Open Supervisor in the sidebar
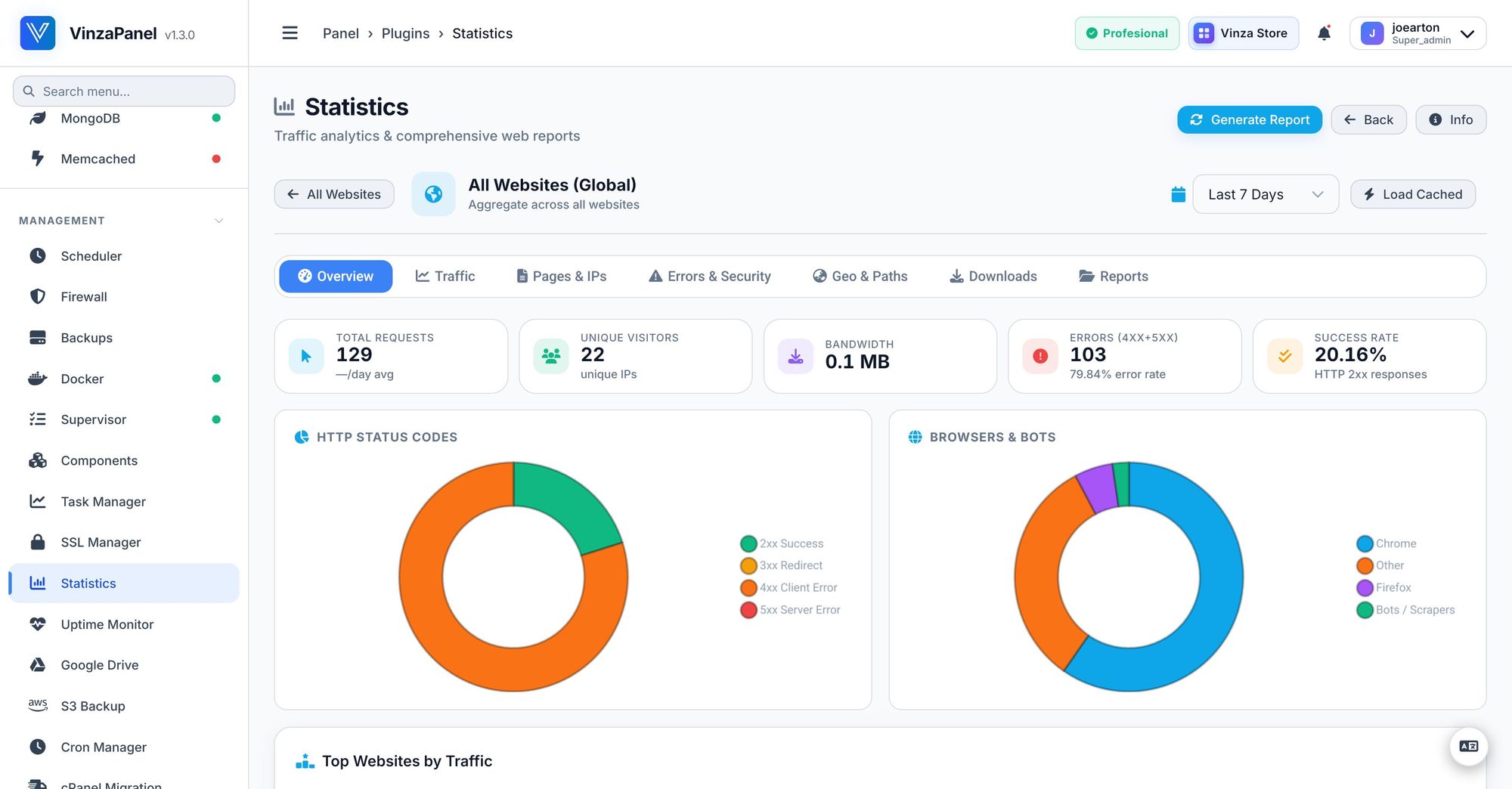 (124, 419)
